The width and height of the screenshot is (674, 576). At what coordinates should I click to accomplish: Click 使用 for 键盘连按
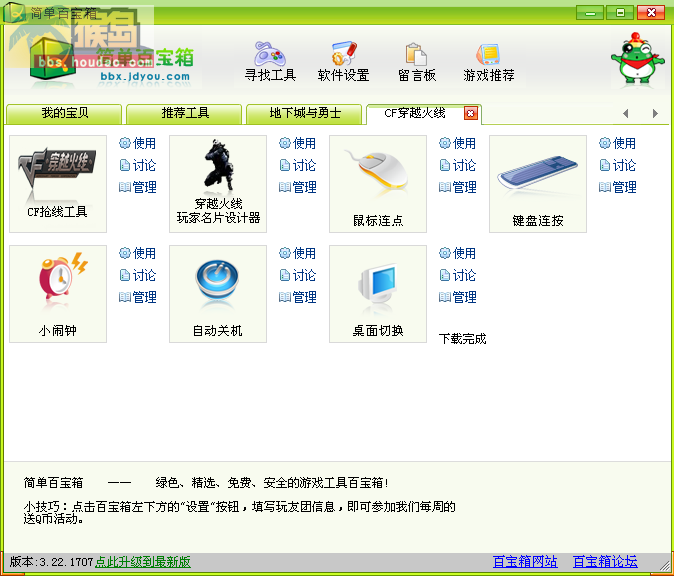tap(617, 143)
